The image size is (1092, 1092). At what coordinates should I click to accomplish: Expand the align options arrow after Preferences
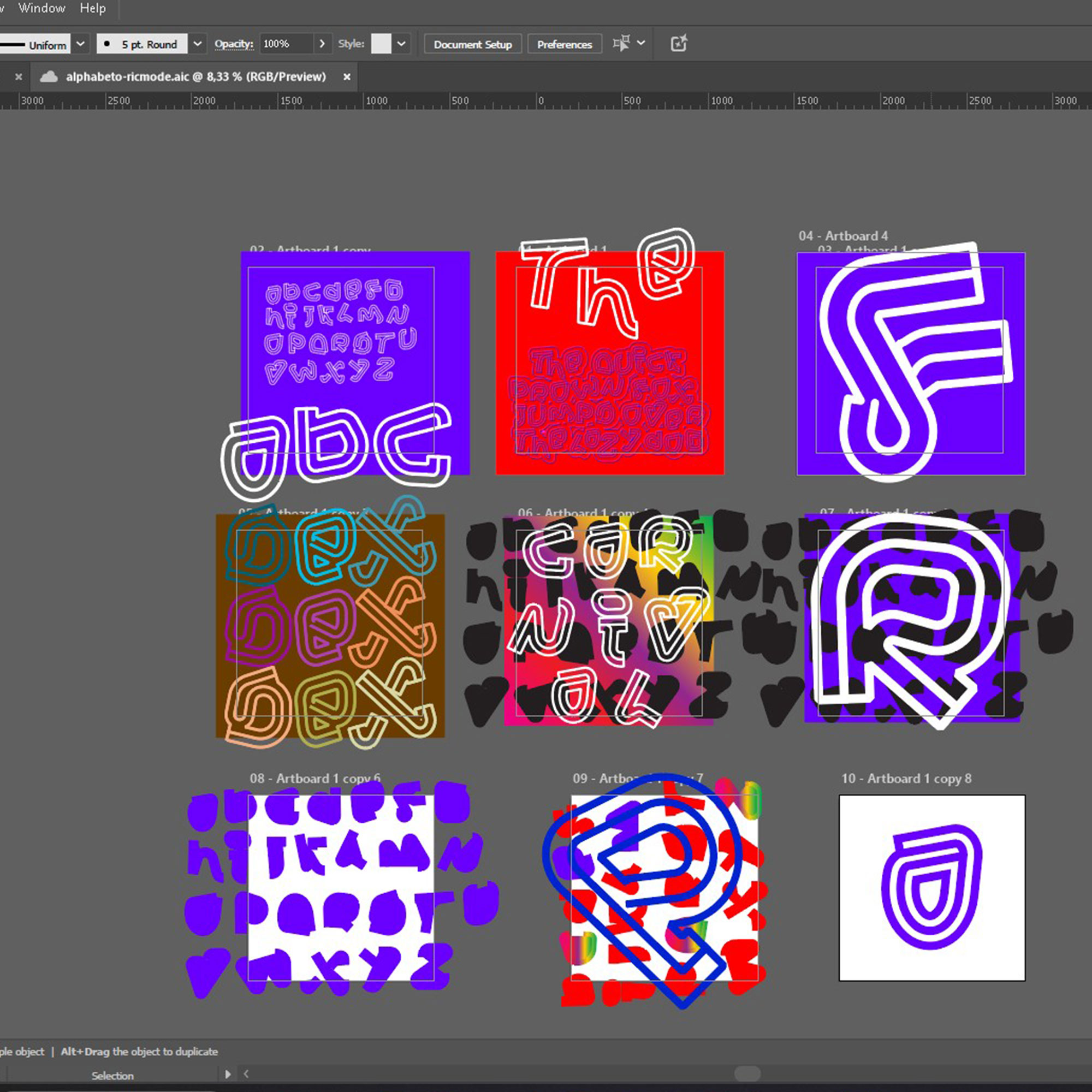click(641, 43)
